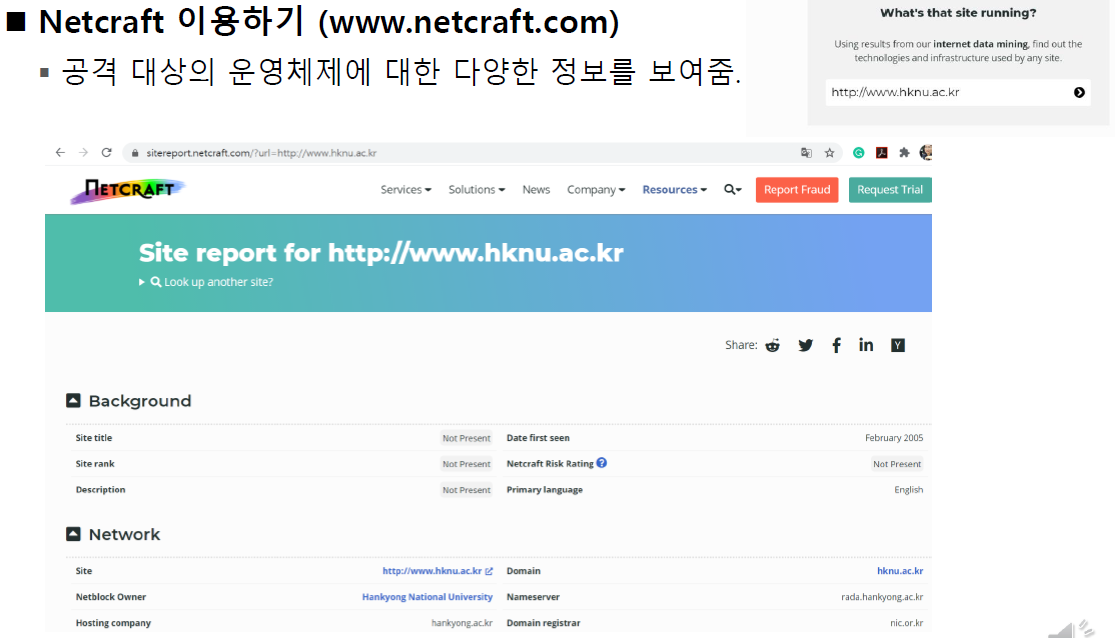
Task: Share the report on LinkedIn
Action: pyautogui.click(x=865, y=345)
